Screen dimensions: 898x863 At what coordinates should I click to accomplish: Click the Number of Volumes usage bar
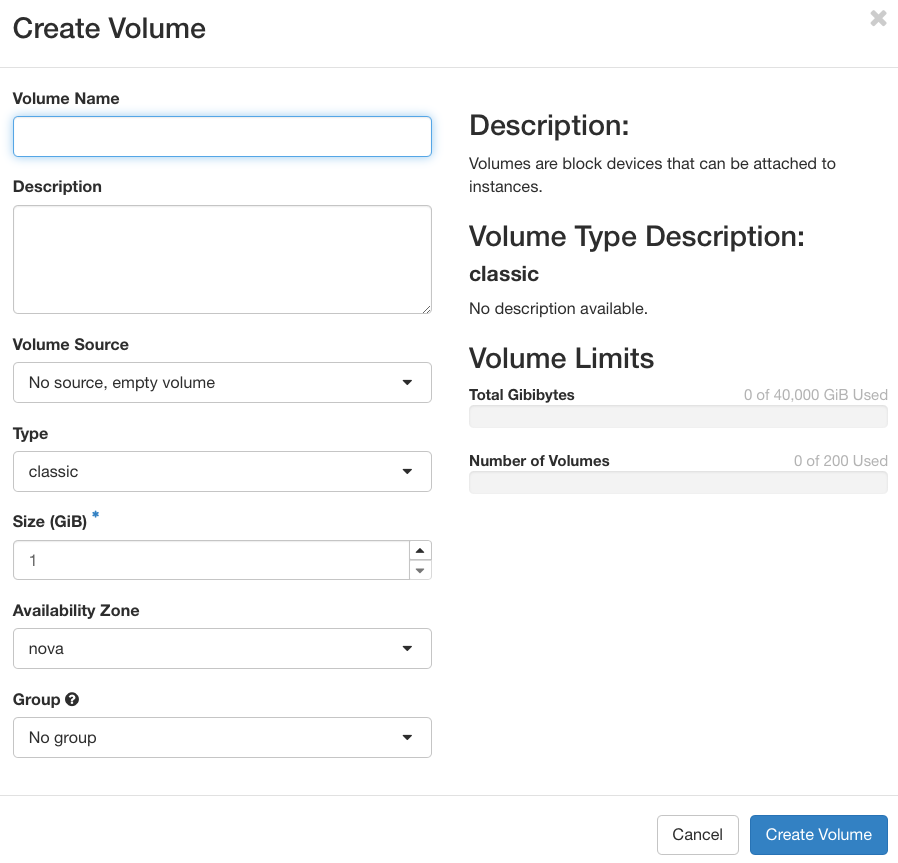click(678, 482)
